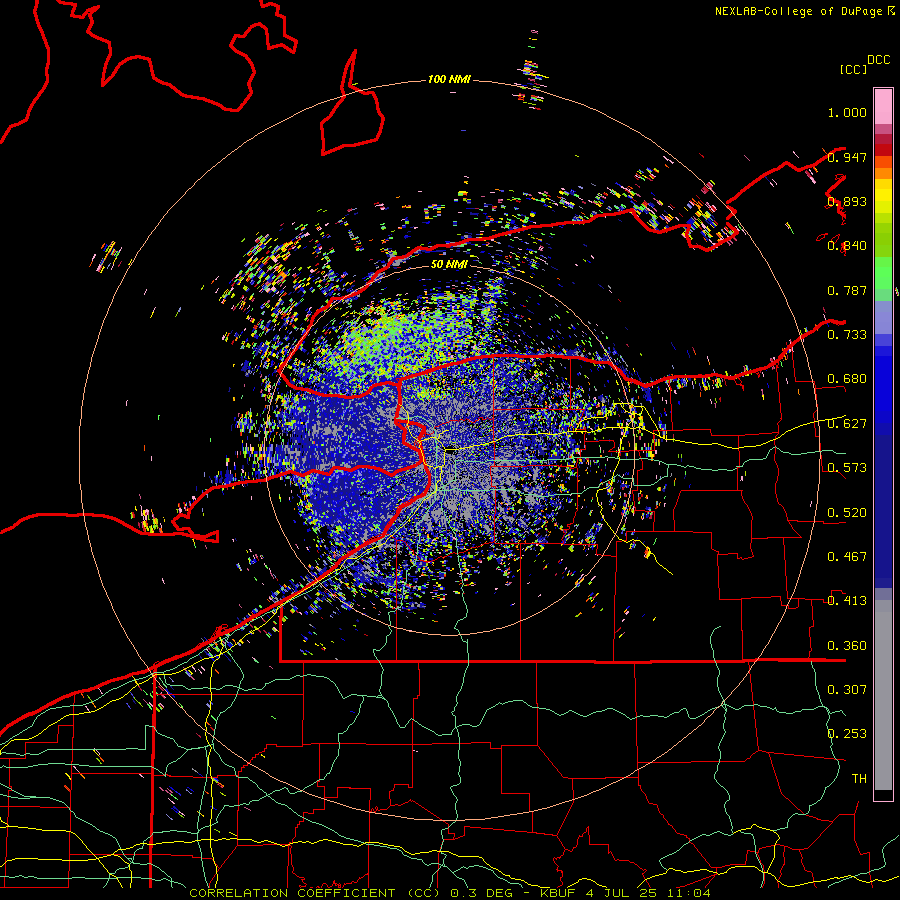This screenshot has width=900, height=900.
Task: Click the DCC legend title
Action: 878,60
